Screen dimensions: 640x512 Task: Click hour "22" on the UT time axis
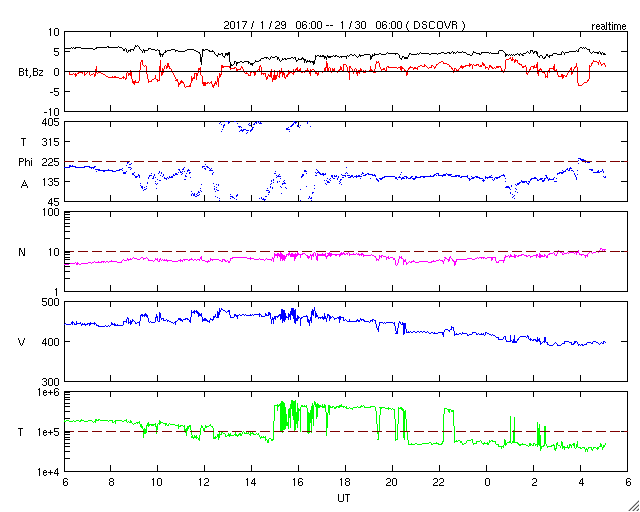click(440, 482)
